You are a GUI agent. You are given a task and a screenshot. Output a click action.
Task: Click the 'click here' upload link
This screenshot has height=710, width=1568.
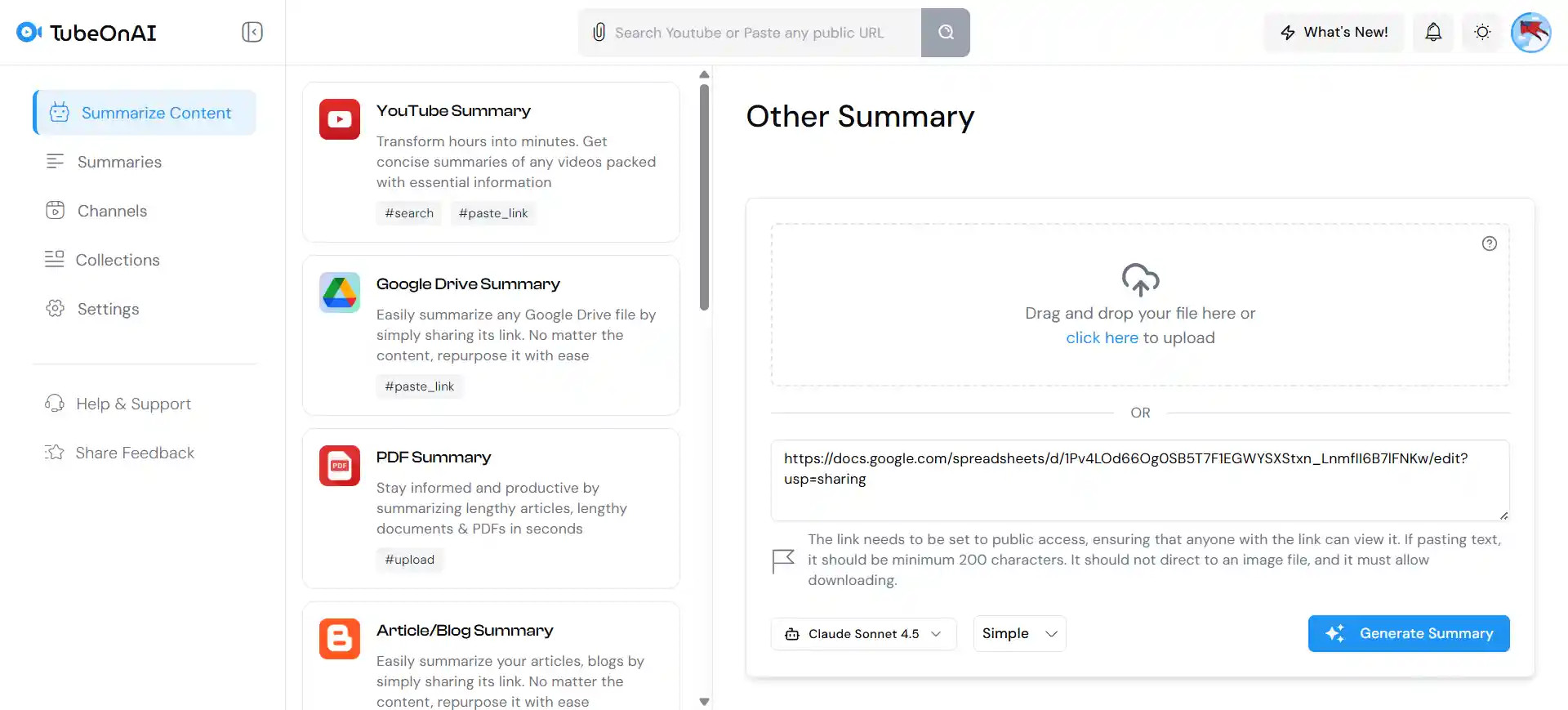(x=1101, y=338)
